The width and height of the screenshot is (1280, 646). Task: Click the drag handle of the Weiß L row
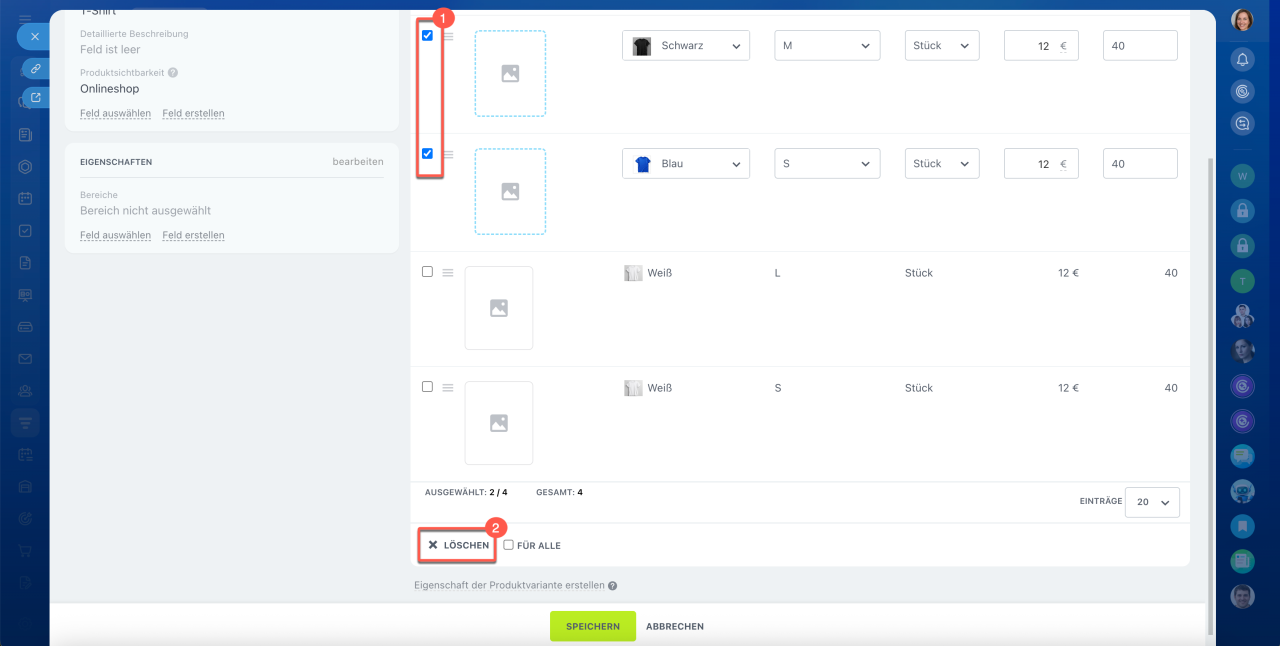tap(448, 272)
